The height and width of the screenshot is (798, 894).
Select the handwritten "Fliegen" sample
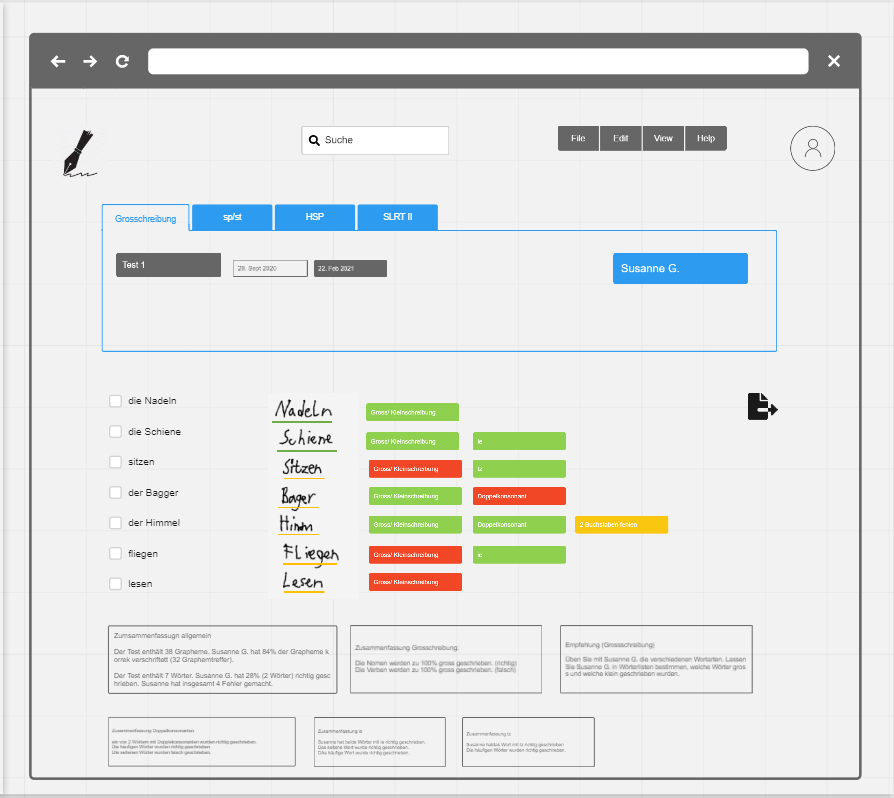(x=311, y=553)
